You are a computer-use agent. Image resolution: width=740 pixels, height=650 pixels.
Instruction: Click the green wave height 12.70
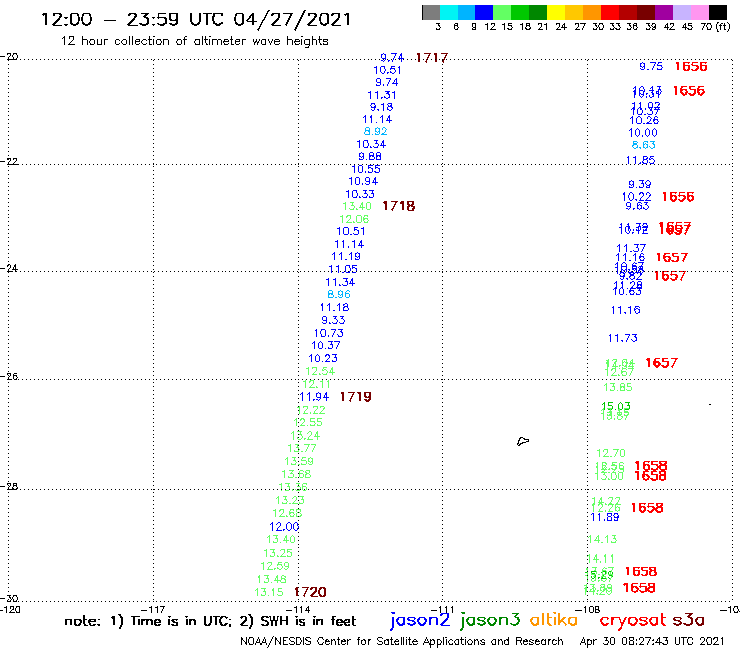(x=611, y=453)
